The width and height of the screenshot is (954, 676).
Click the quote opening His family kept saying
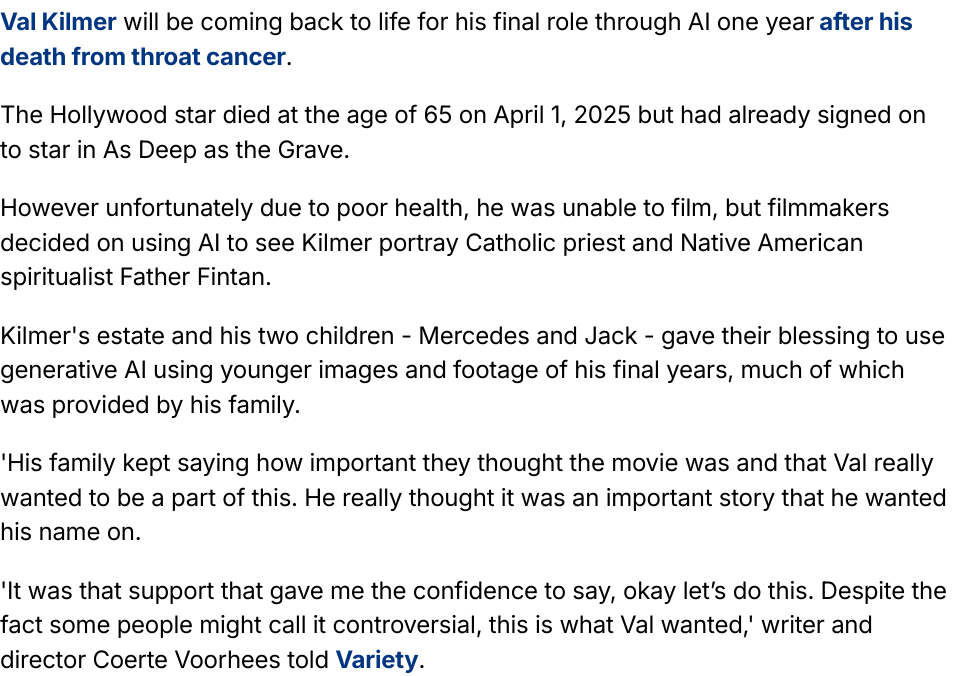[x=126, y=463]
